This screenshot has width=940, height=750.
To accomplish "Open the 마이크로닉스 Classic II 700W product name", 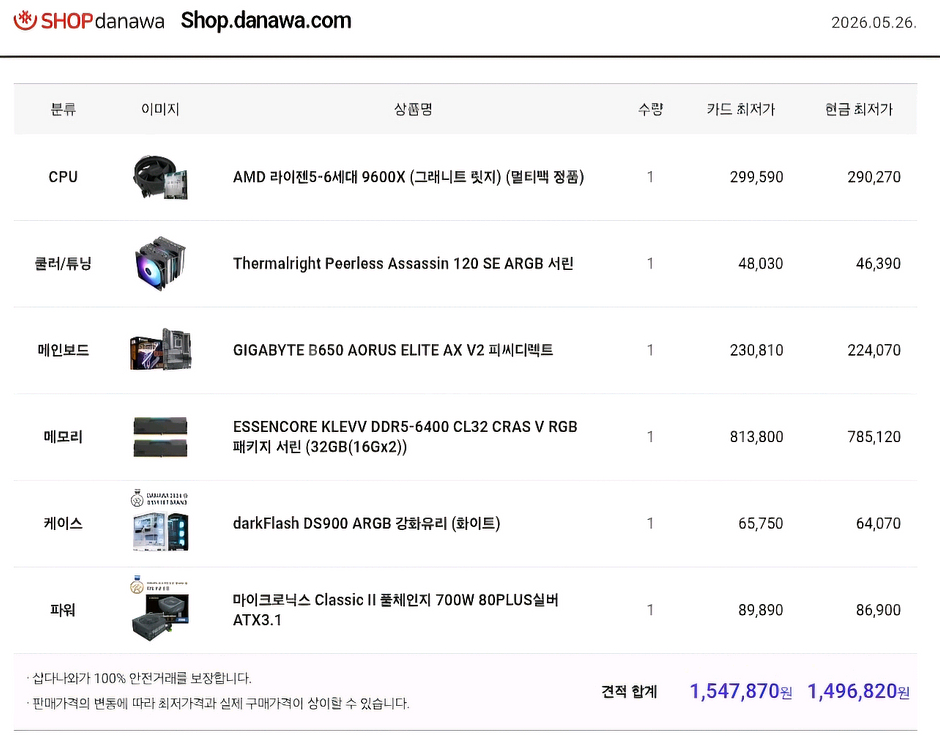I will [x=396, y=610].
